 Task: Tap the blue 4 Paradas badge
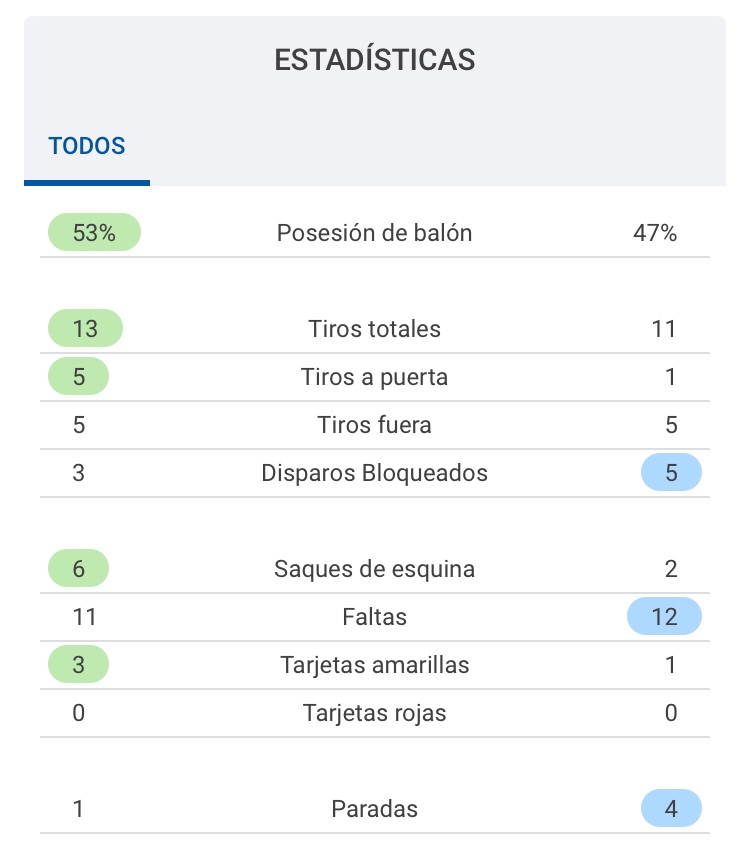point(671,809)
